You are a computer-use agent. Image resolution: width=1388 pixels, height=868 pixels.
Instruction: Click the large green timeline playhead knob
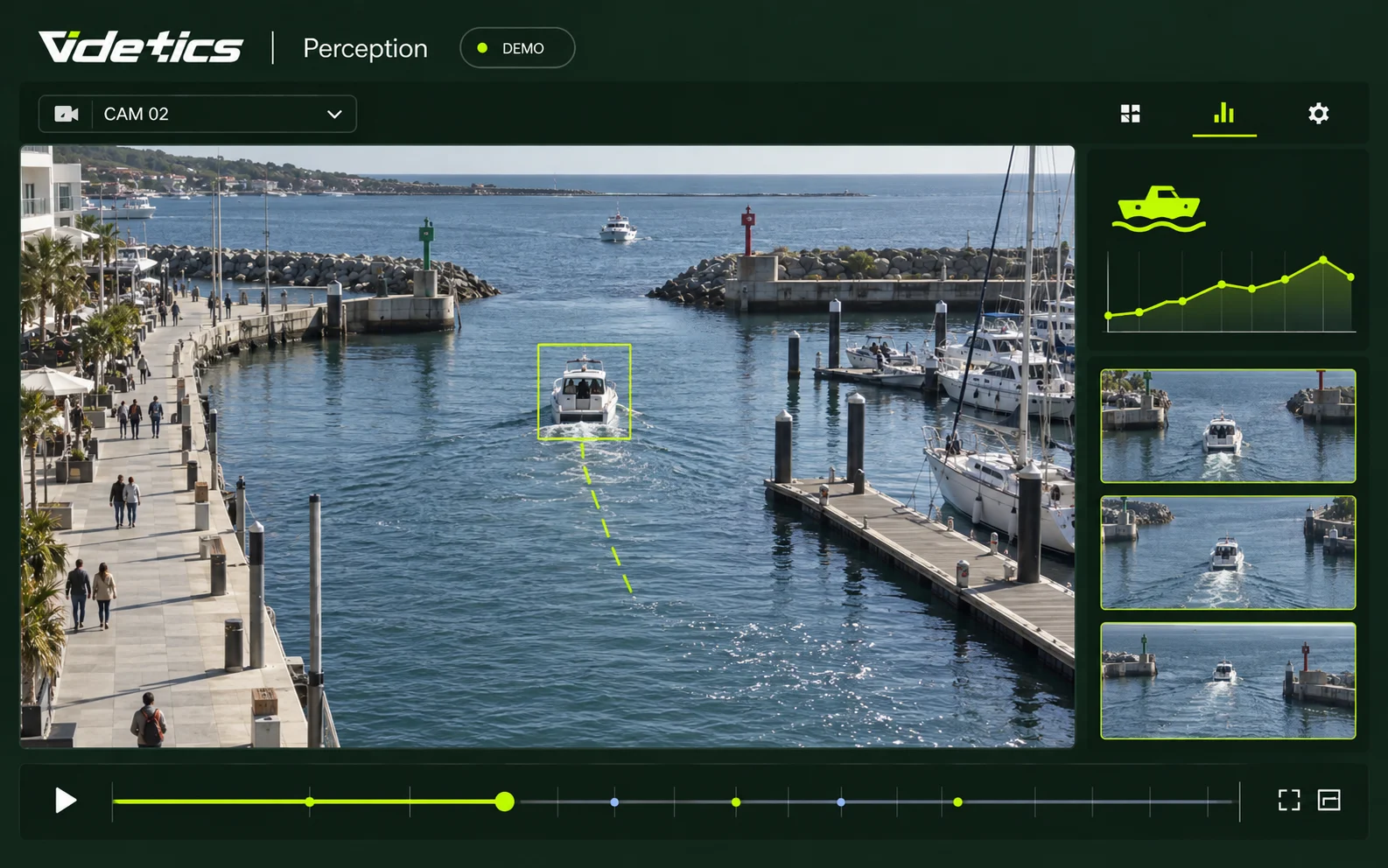pyautogui.click(x=504, y=801)
